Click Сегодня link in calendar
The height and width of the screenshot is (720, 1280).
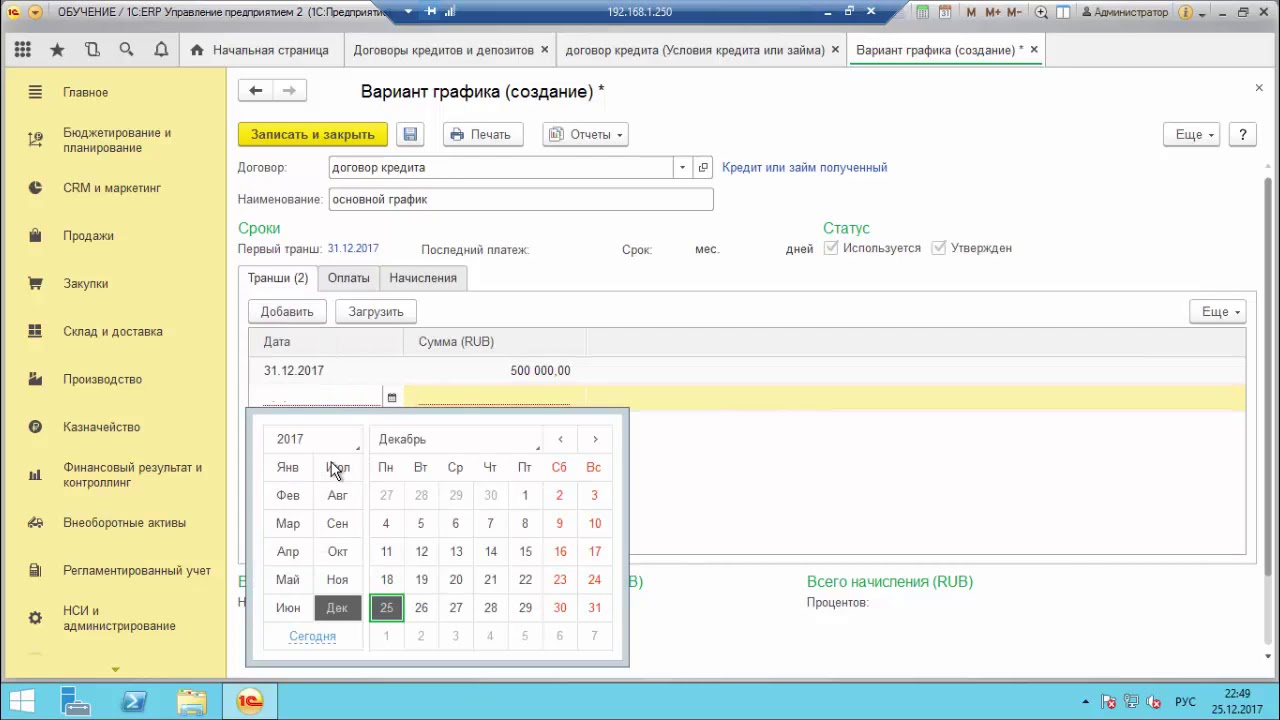click(x=313, y=636)
